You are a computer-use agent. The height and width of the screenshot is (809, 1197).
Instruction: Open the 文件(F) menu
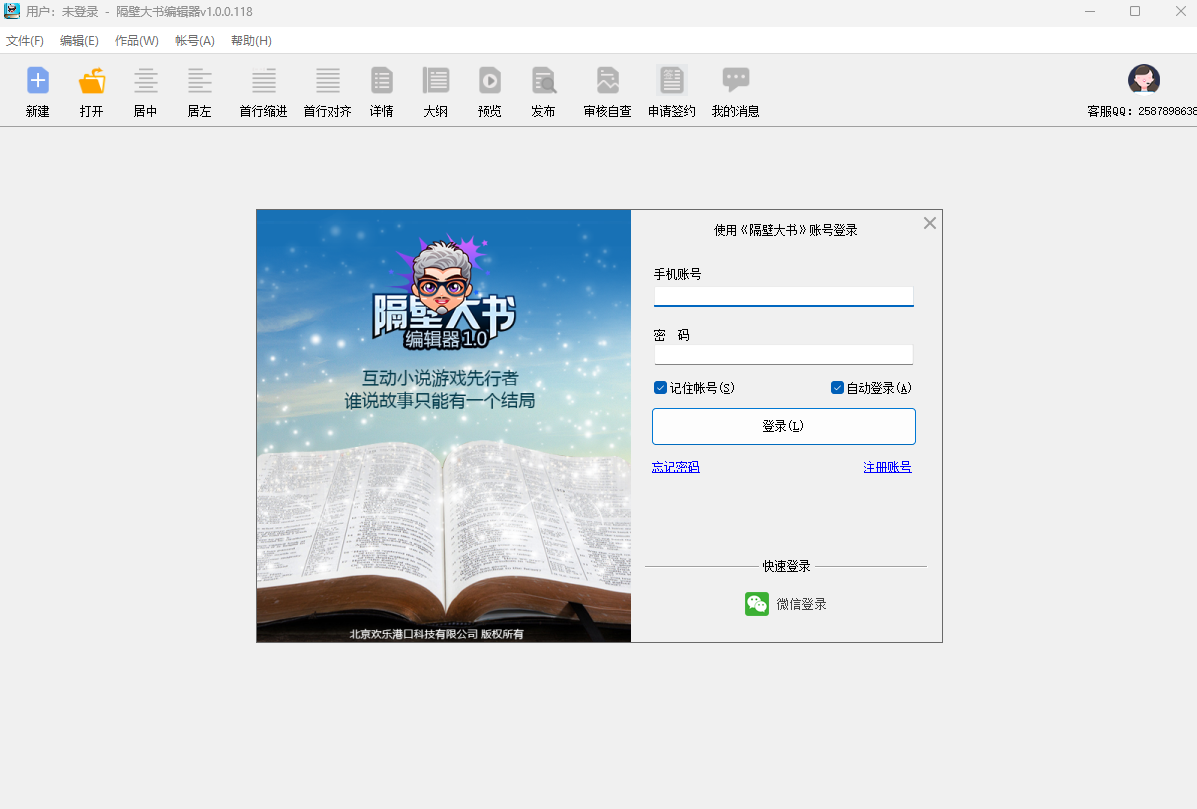(x=25, y=41)
